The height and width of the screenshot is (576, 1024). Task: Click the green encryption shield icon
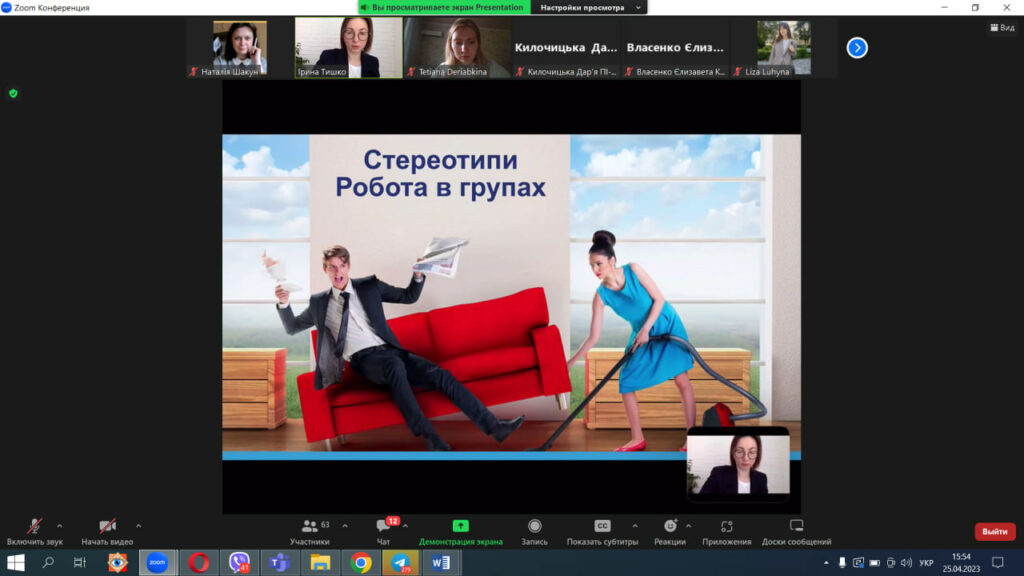(13, 93)
